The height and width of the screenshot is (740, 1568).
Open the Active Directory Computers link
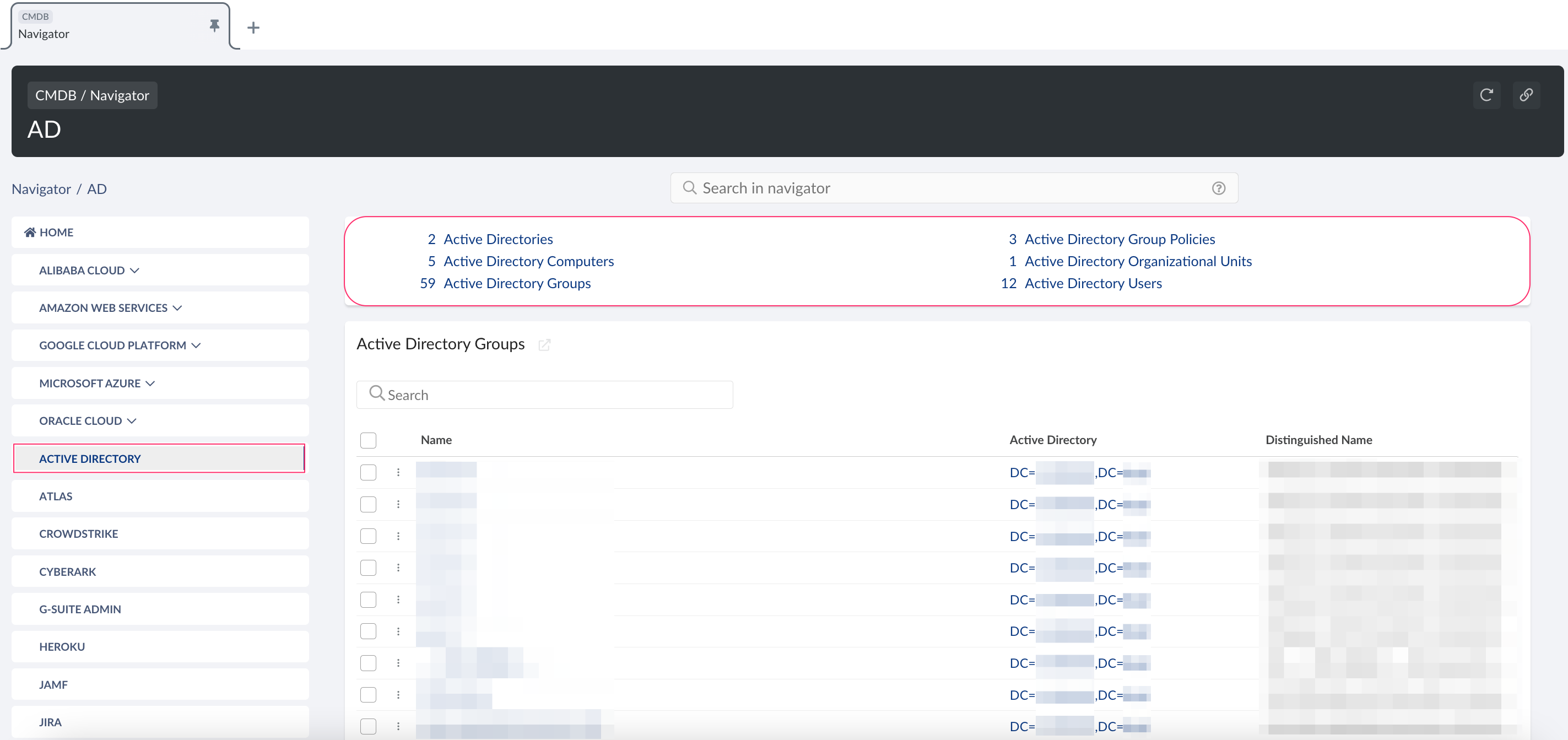pos(528,261)
